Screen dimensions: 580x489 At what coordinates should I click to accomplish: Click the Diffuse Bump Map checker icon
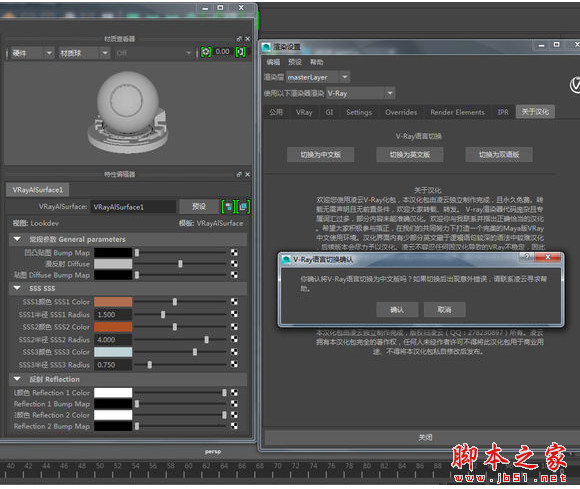pos(234,275)
